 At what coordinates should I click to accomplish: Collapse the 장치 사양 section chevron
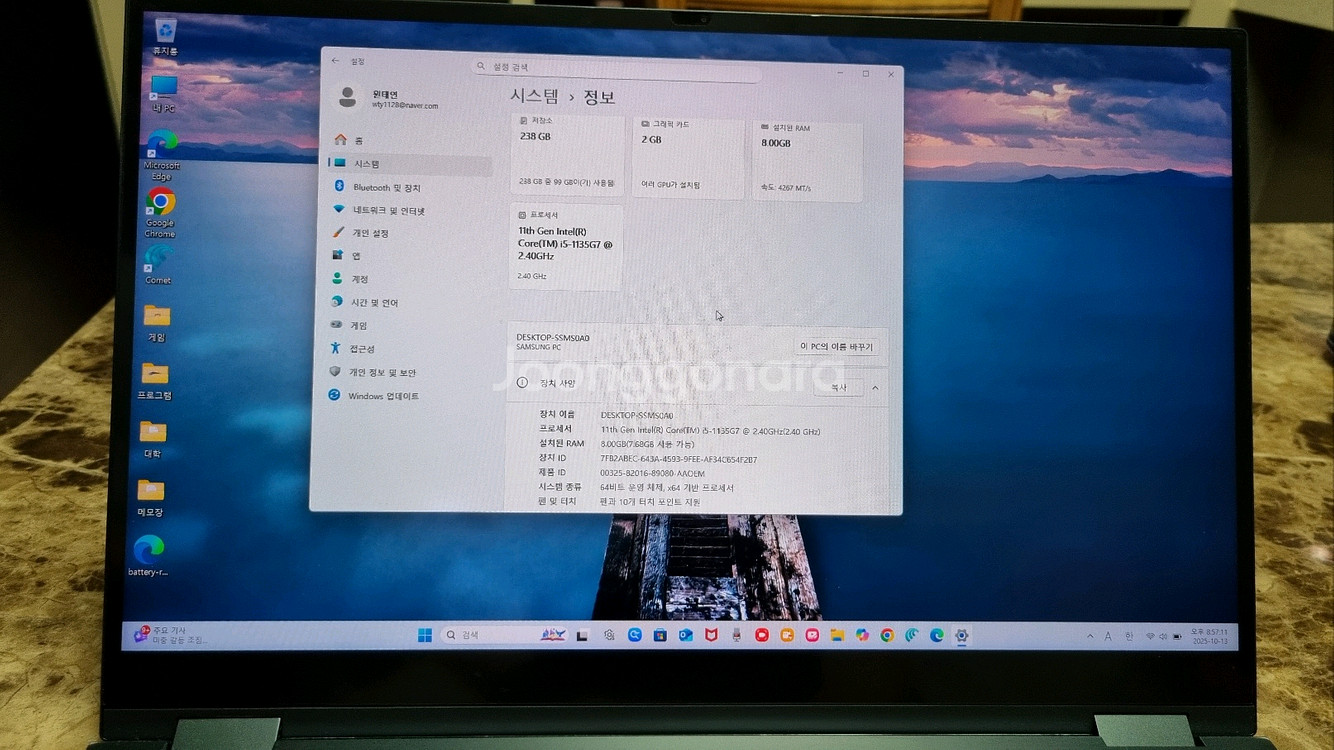tap(875, 387)
